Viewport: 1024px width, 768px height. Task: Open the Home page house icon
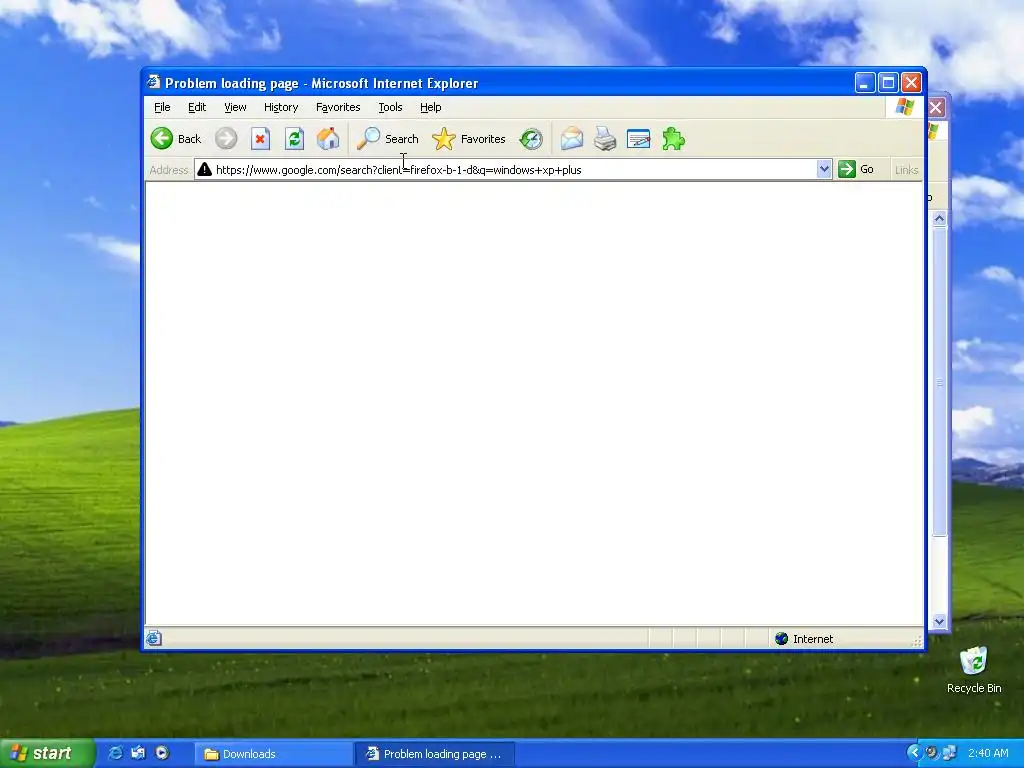tap(328, 138)
